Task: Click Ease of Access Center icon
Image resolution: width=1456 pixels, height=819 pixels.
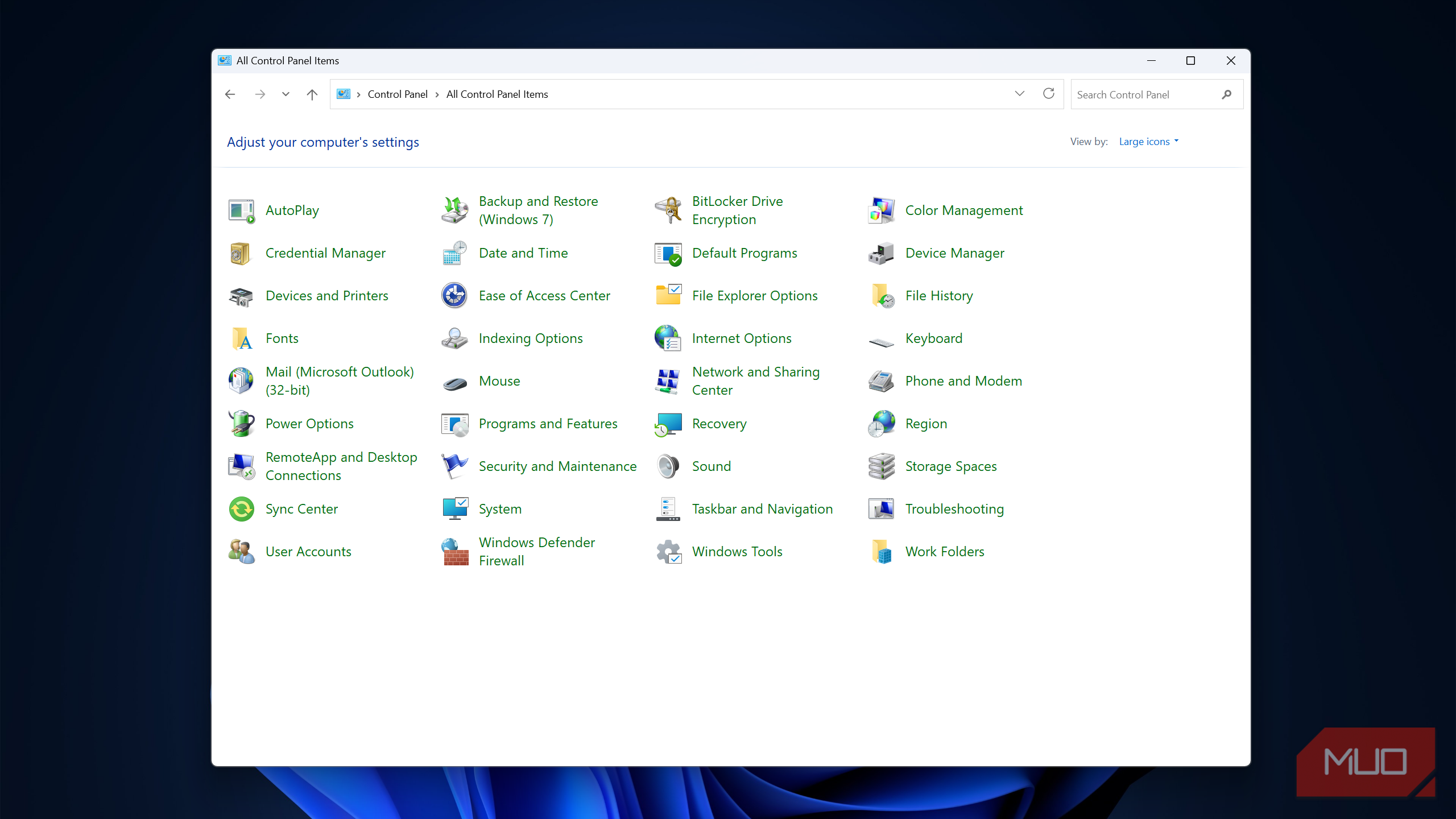Action: point(454,296)
